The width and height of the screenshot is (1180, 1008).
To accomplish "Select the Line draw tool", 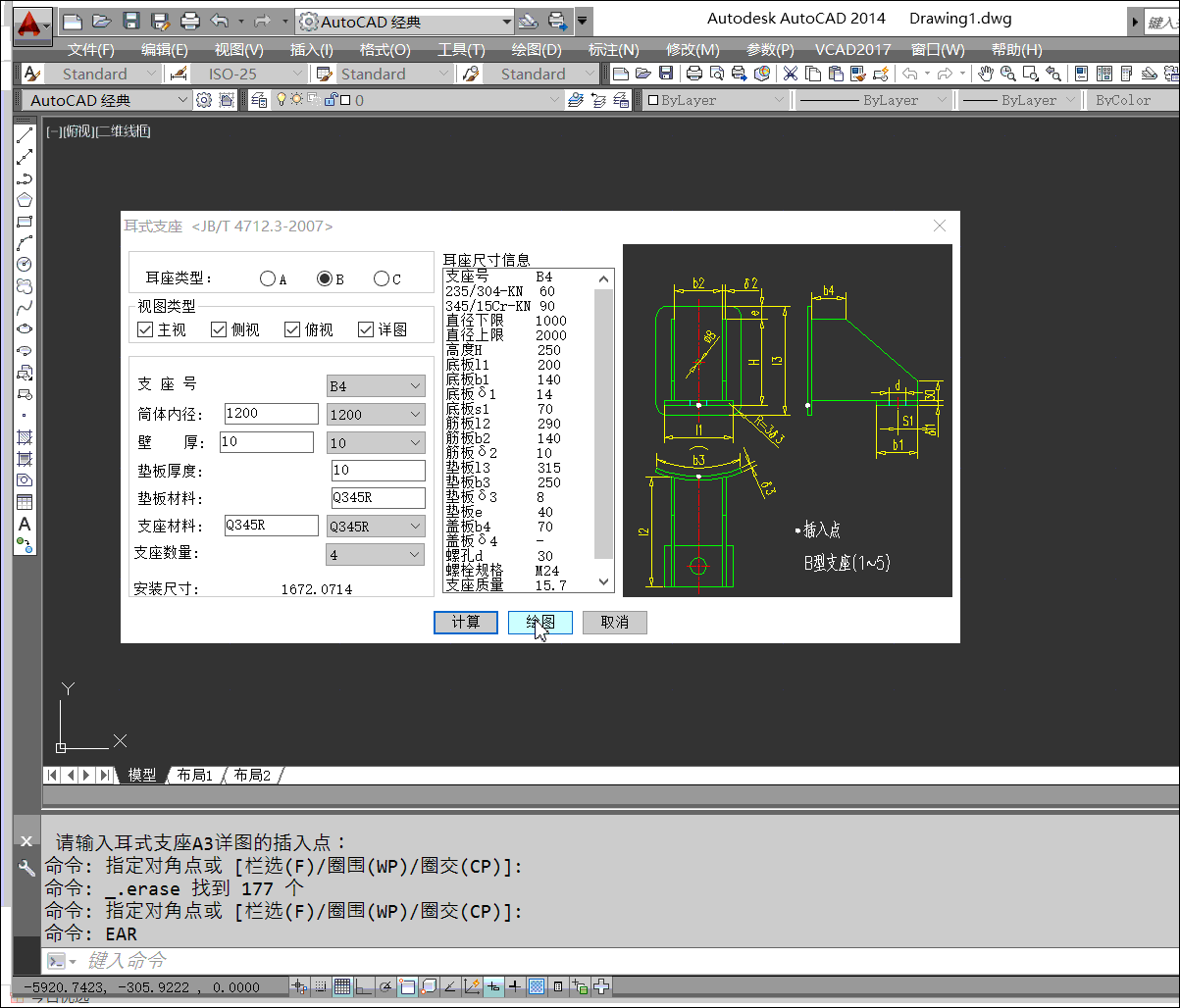I will pos(26,135).
